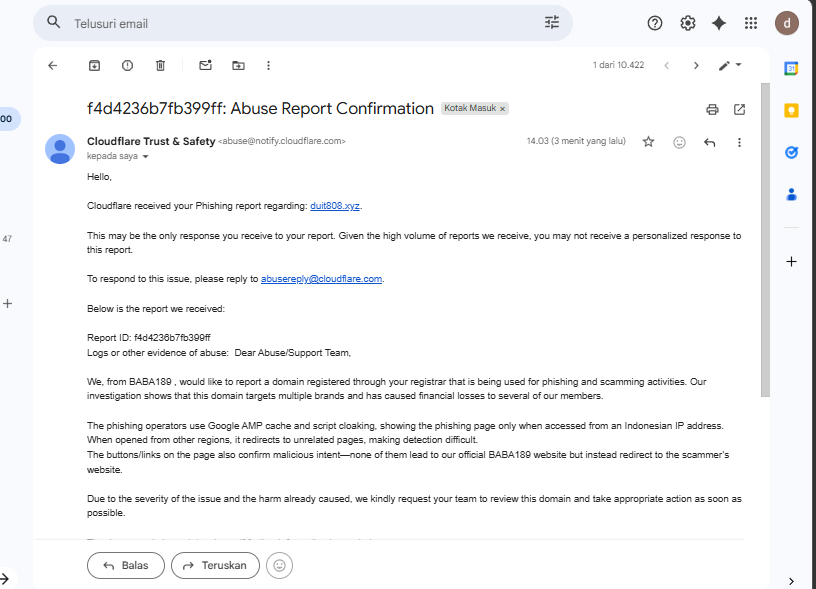
Task: Click the Report ID line text
Action: click(x=149, y=338)
